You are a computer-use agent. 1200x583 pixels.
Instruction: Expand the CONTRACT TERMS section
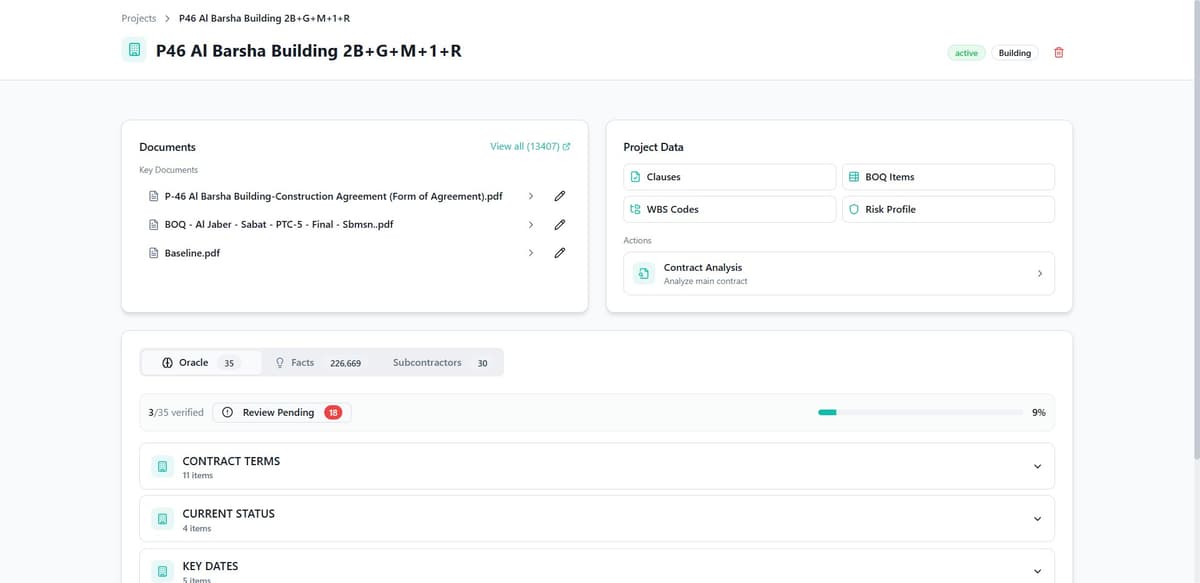[1037, 465]
